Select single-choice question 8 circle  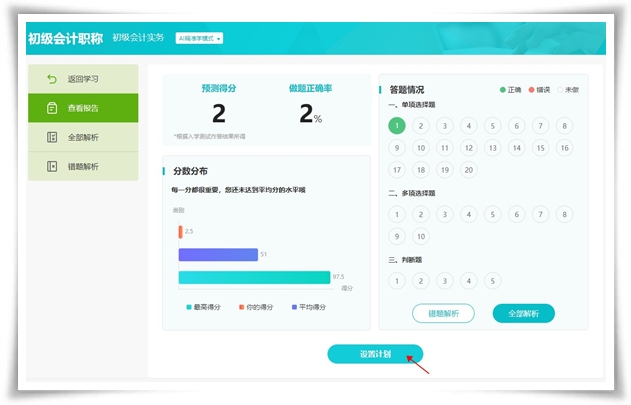coord(565,126)
